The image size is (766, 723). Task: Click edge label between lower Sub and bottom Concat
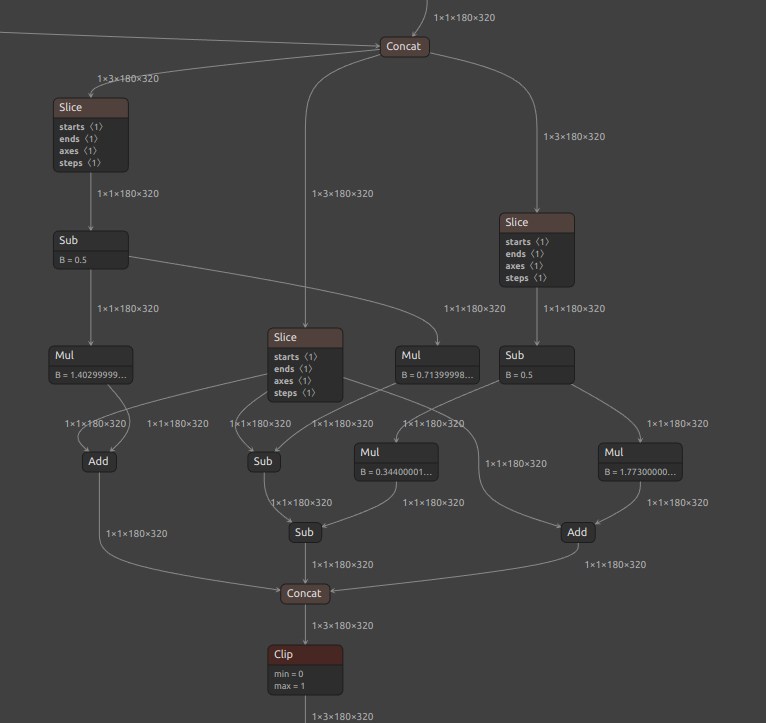point(343,565)
